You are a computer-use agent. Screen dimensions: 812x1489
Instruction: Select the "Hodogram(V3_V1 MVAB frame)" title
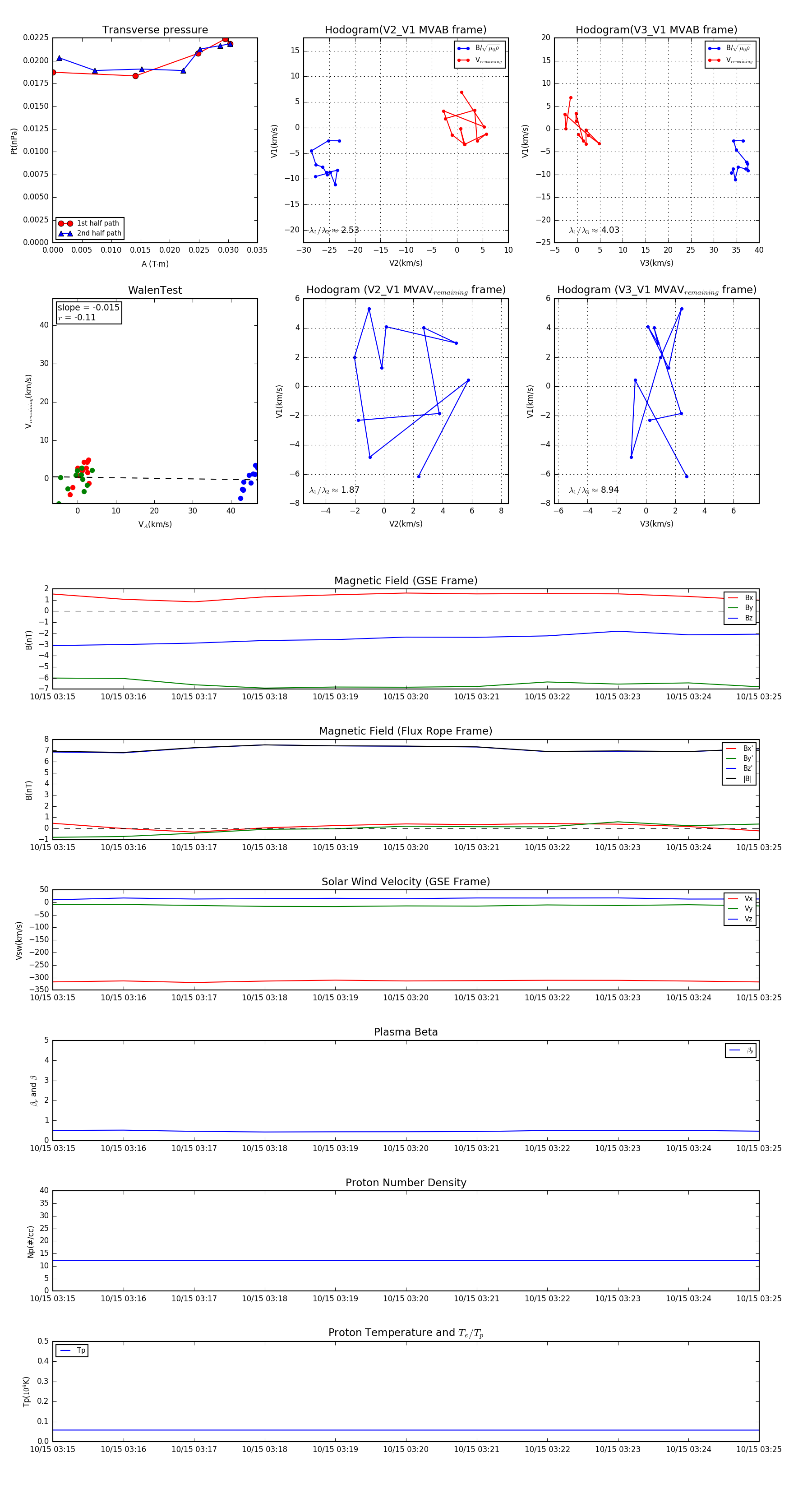point(656,30)
